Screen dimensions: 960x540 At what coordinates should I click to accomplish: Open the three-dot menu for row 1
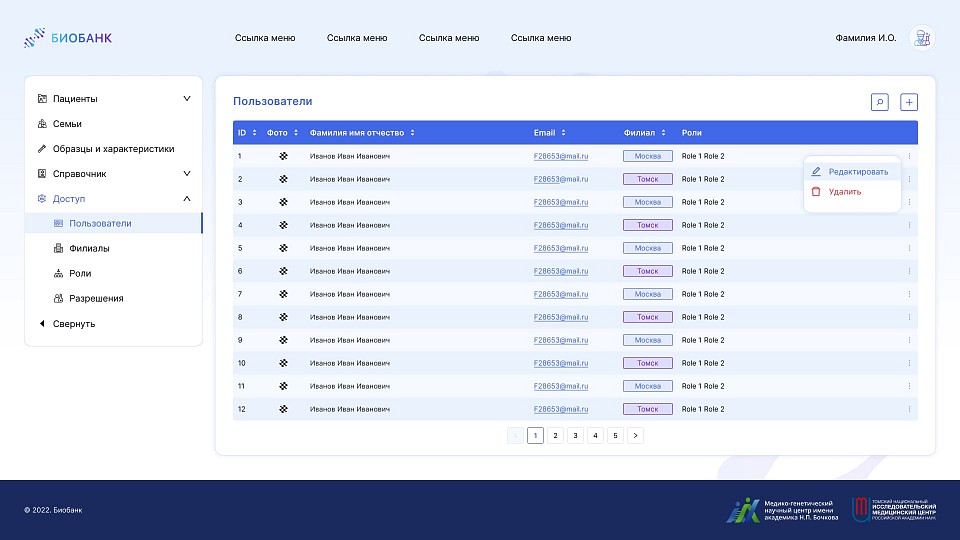coord(909,156)
